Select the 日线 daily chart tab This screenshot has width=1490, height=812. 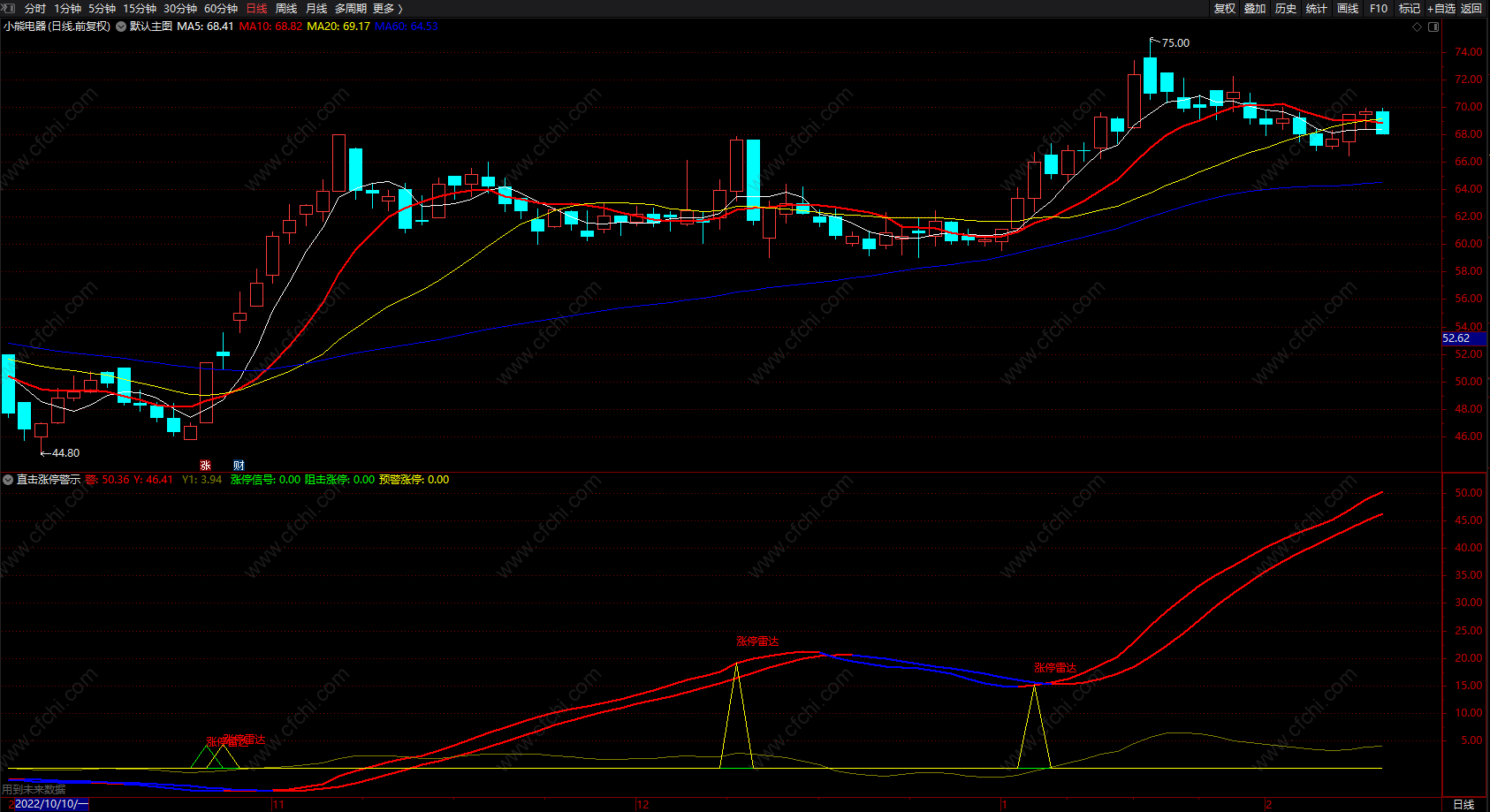click(x=256, y=9)
